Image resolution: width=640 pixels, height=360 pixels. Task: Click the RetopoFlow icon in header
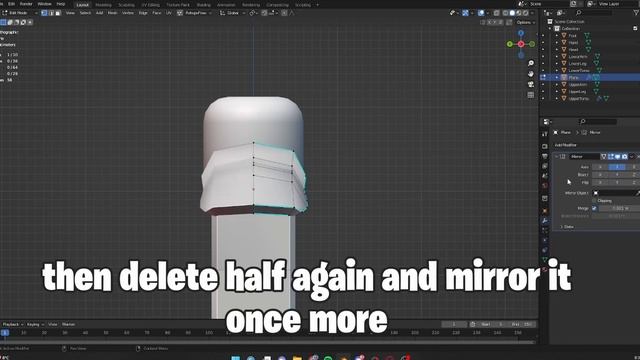pyautogui.click(x=180, y=13)
